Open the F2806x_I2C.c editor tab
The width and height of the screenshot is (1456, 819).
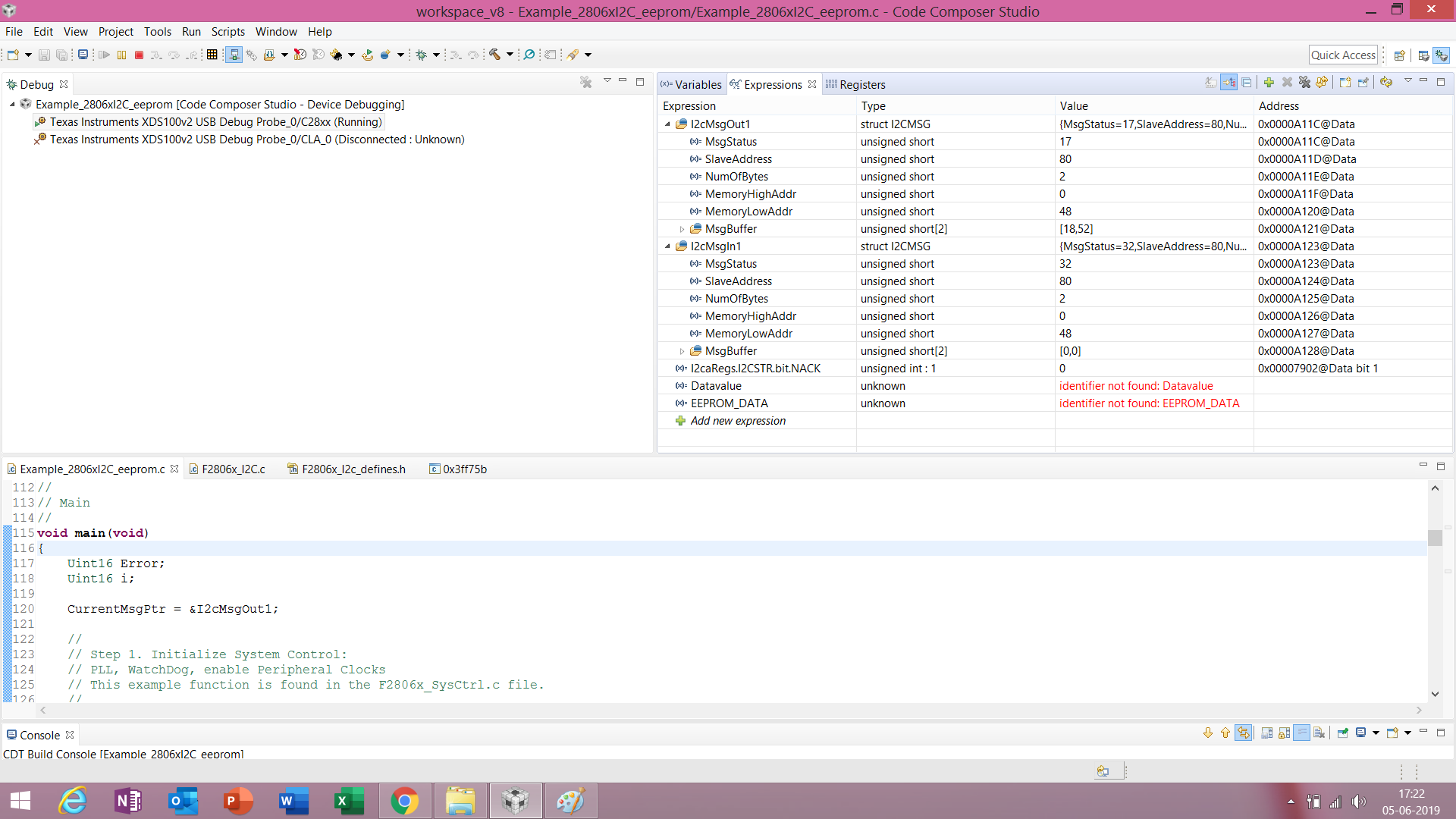tap(233, 469)
